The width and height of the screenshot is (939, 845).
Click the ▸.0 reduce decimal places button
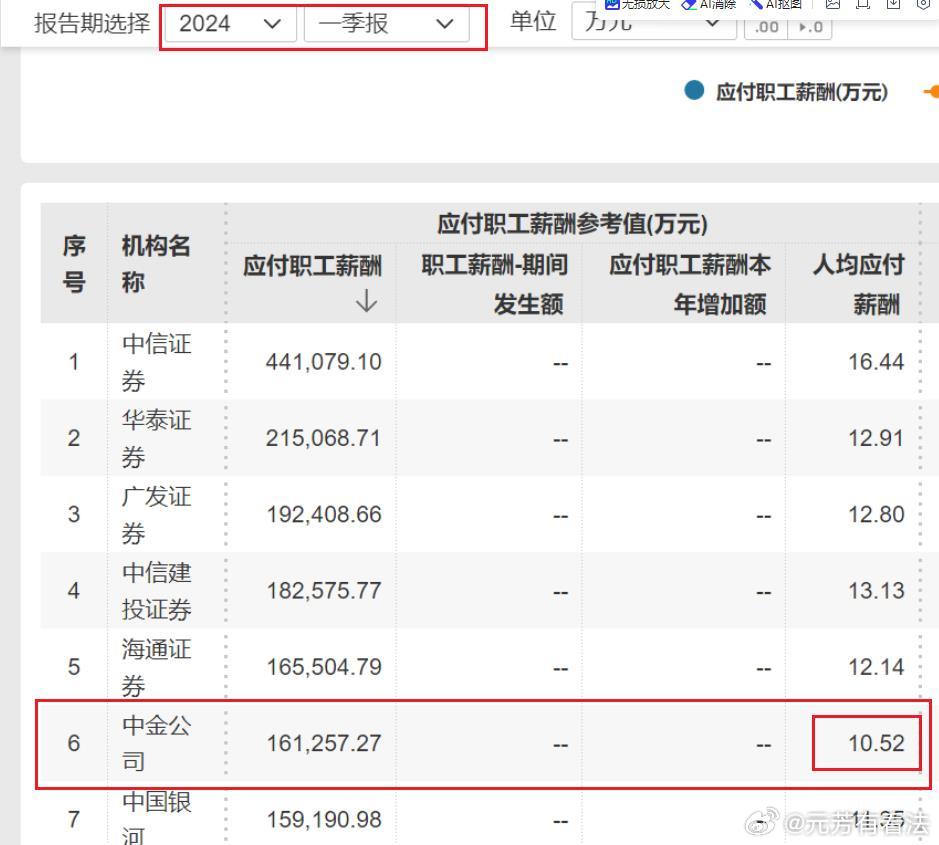(810, 27)
